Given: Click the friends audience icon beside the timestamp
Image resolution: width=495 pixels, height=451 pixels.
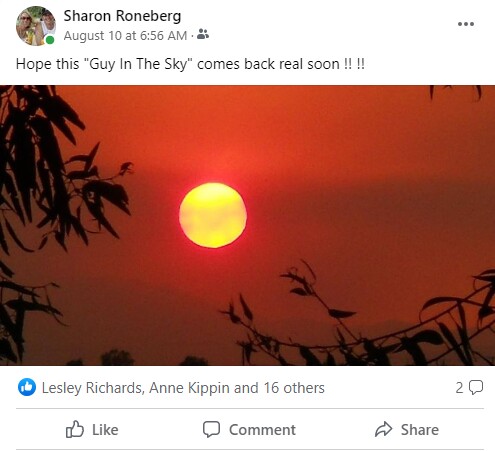Looking at the screenshot, I should (203, 34).
